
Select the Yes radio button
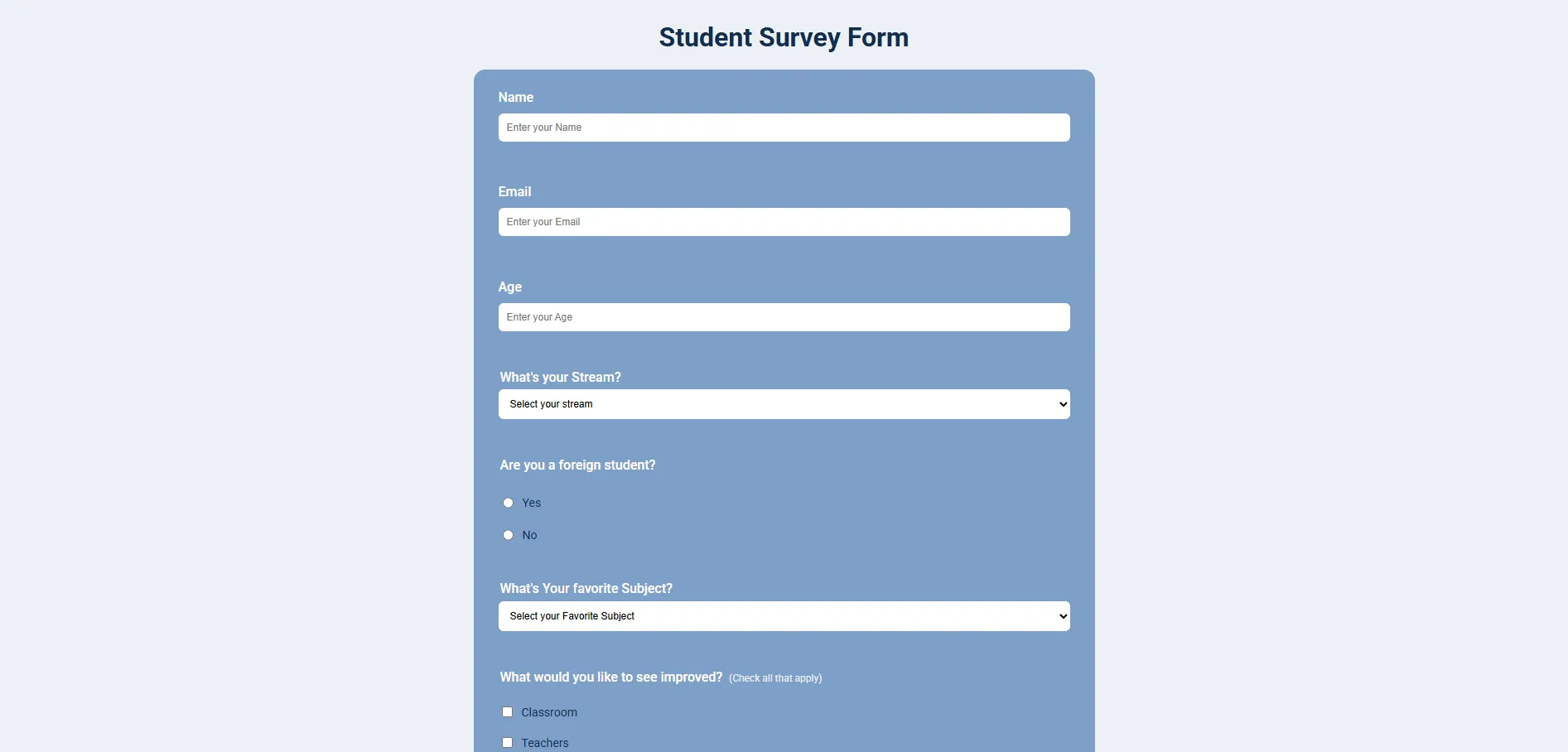click(509, 503)
